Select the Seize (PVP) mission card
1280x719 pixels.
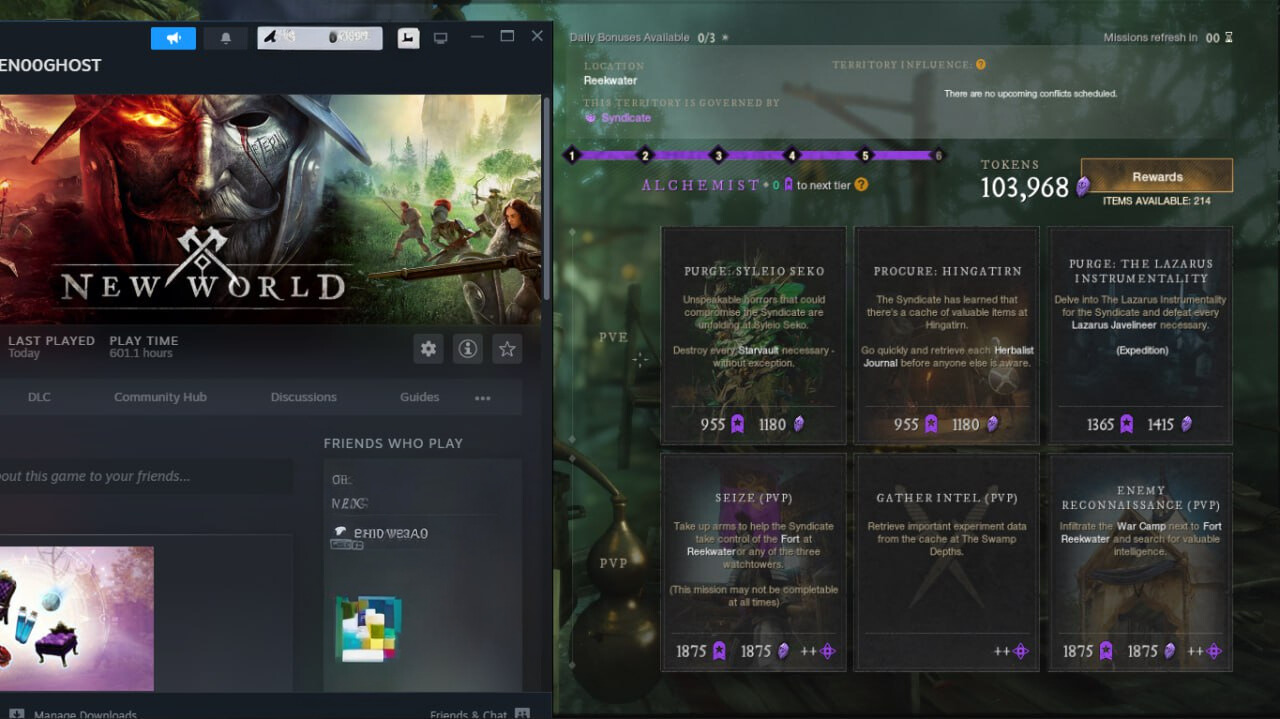tap(754, 562)
